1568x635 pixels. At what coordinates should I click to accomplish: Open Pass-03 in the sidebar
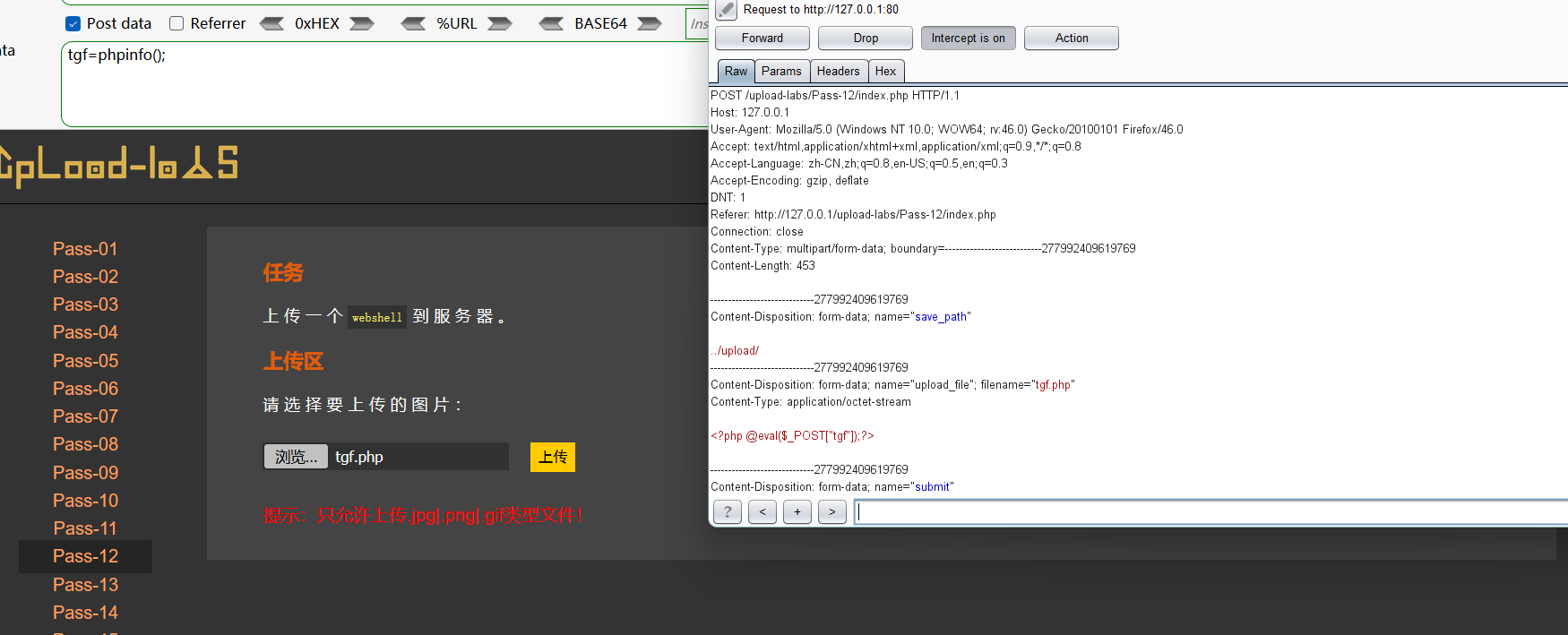point(85,305)
